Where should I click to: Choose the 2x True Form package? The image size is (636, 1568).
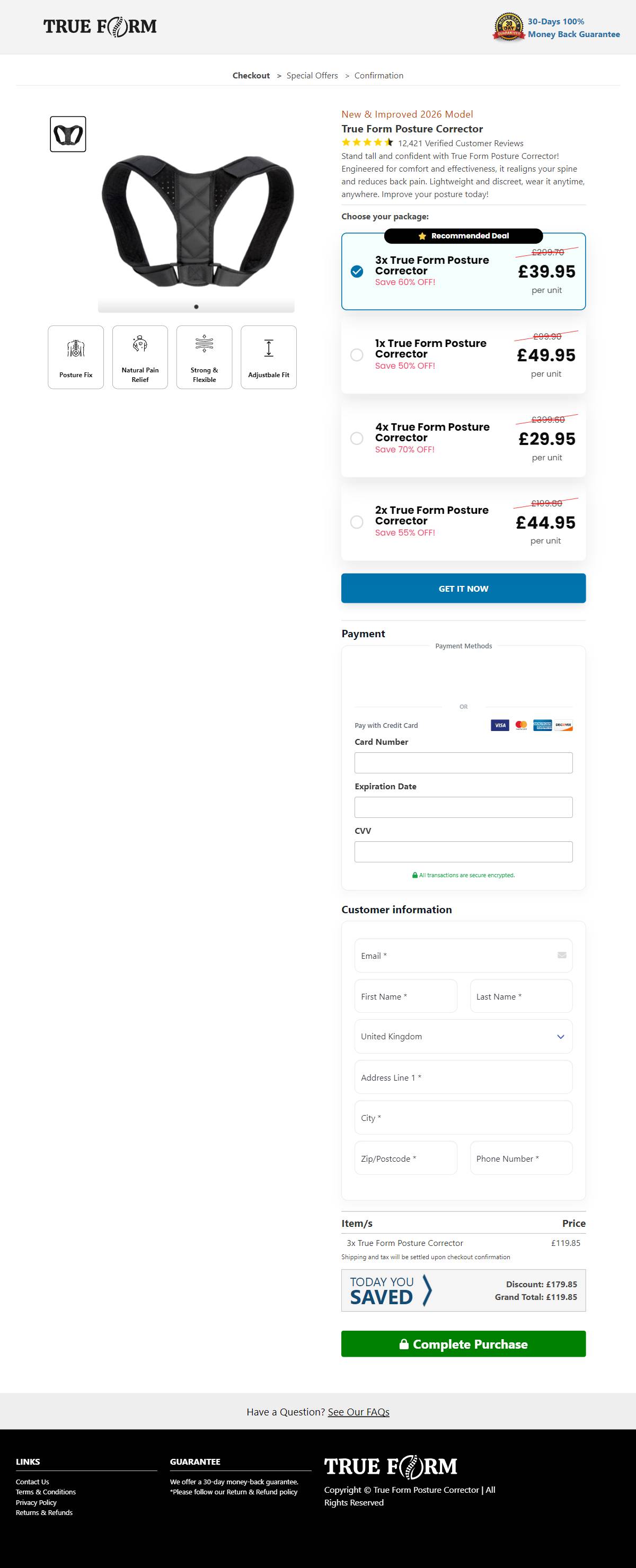tap(357, 522)
